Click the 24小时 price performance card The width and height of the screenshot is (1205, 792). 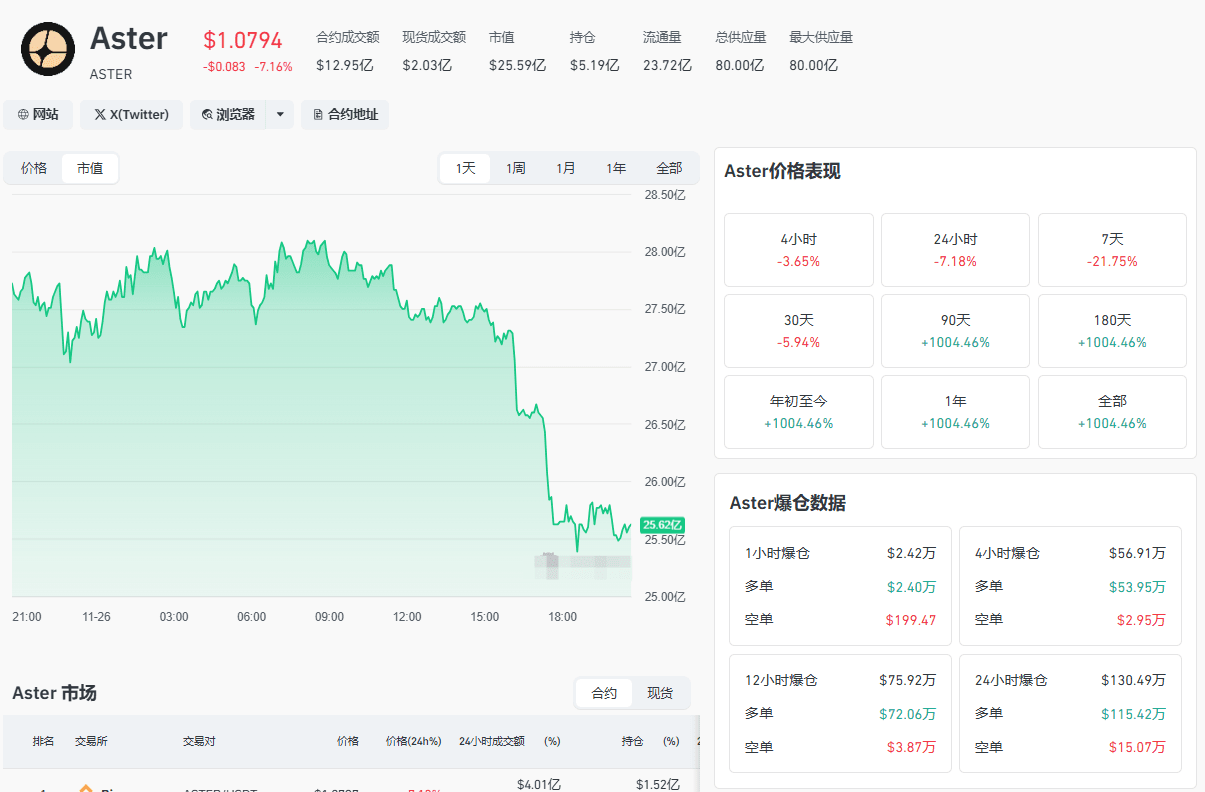955,250
